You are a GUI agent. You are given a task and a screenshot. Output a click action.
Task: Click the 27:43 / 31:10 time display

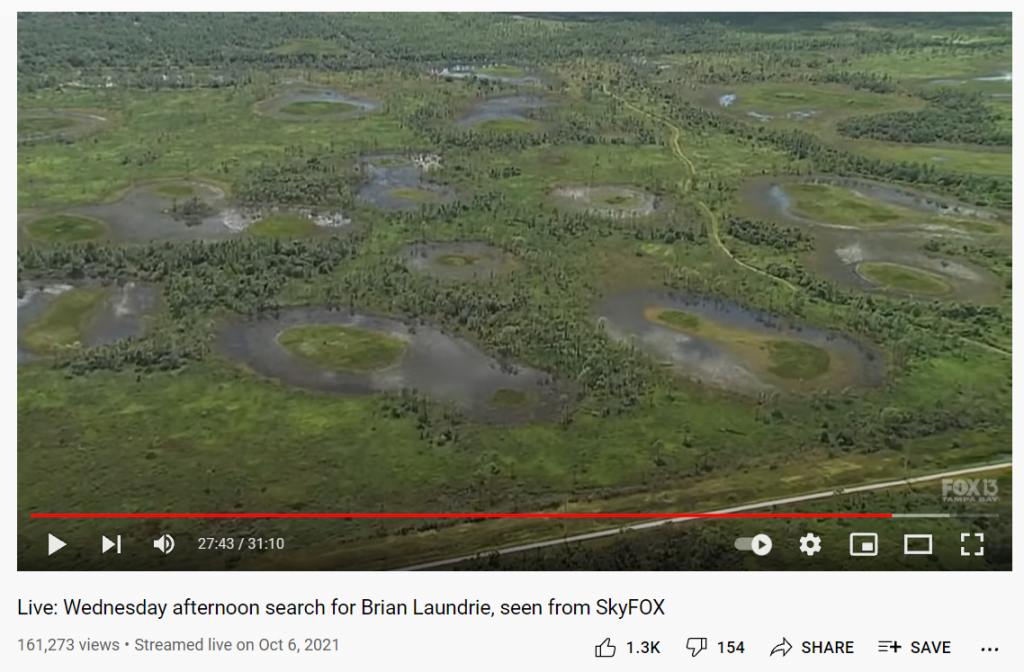(x=241, y=544)
